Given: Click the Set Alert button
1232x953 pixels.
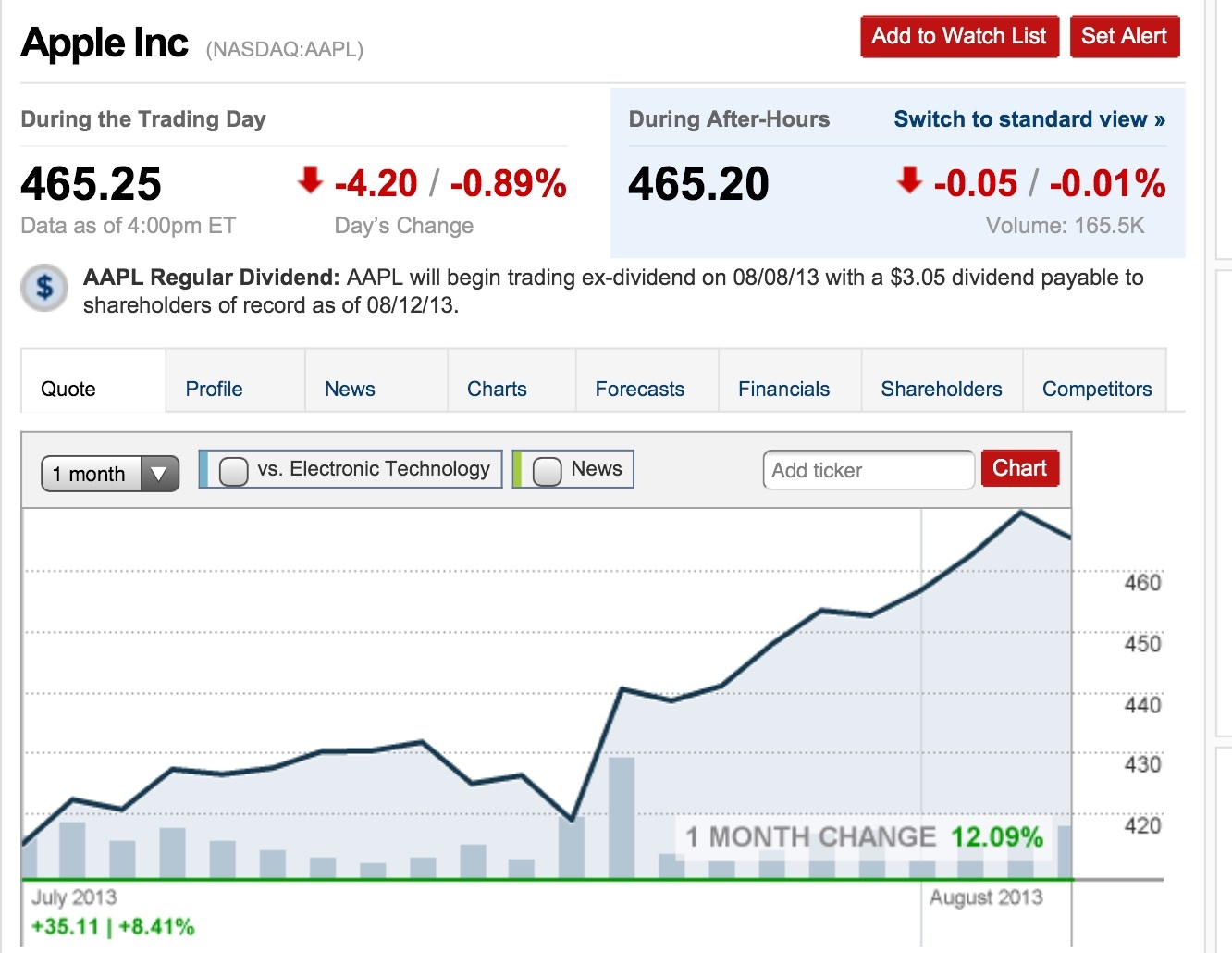Looking at the screenshot, I should pyautogui.click(x=1125, y=36).
